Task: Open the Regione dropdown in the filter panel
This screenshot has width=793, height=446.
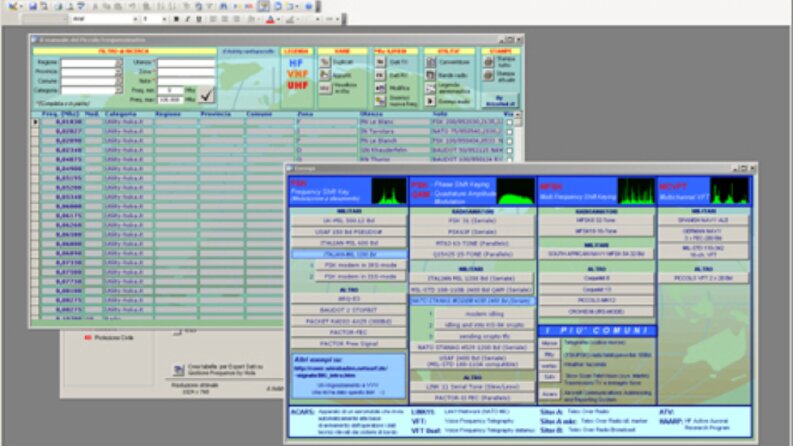Action: coord(118,63)
